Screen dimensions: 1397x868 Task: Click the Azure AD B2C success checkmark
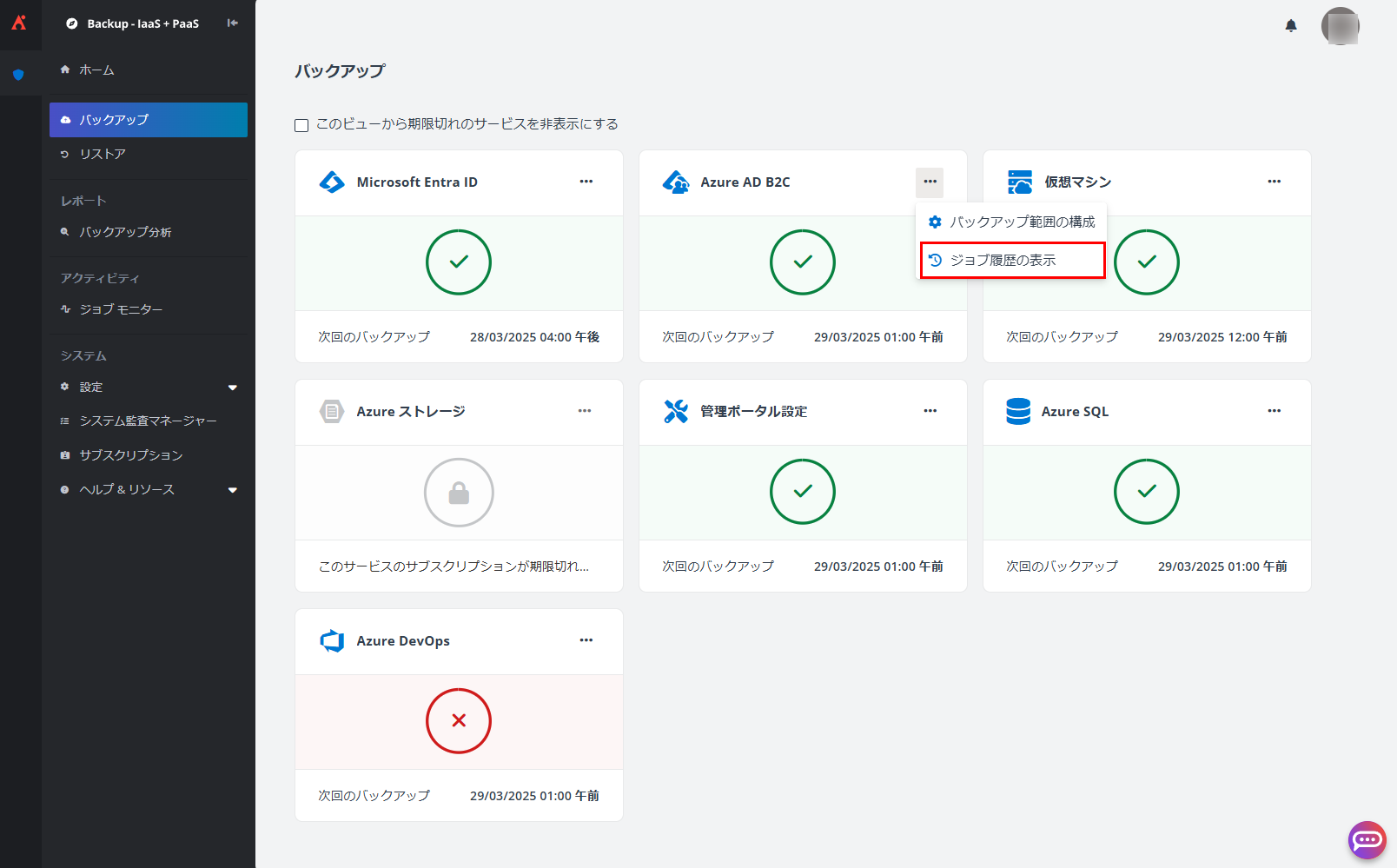point(803,262)
